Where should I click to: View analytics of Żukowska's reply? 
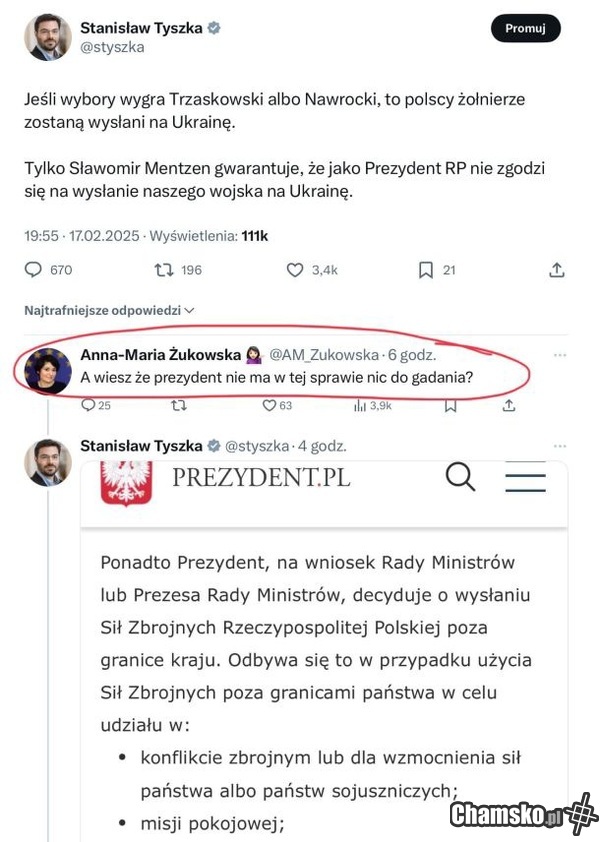coord(360,405)
